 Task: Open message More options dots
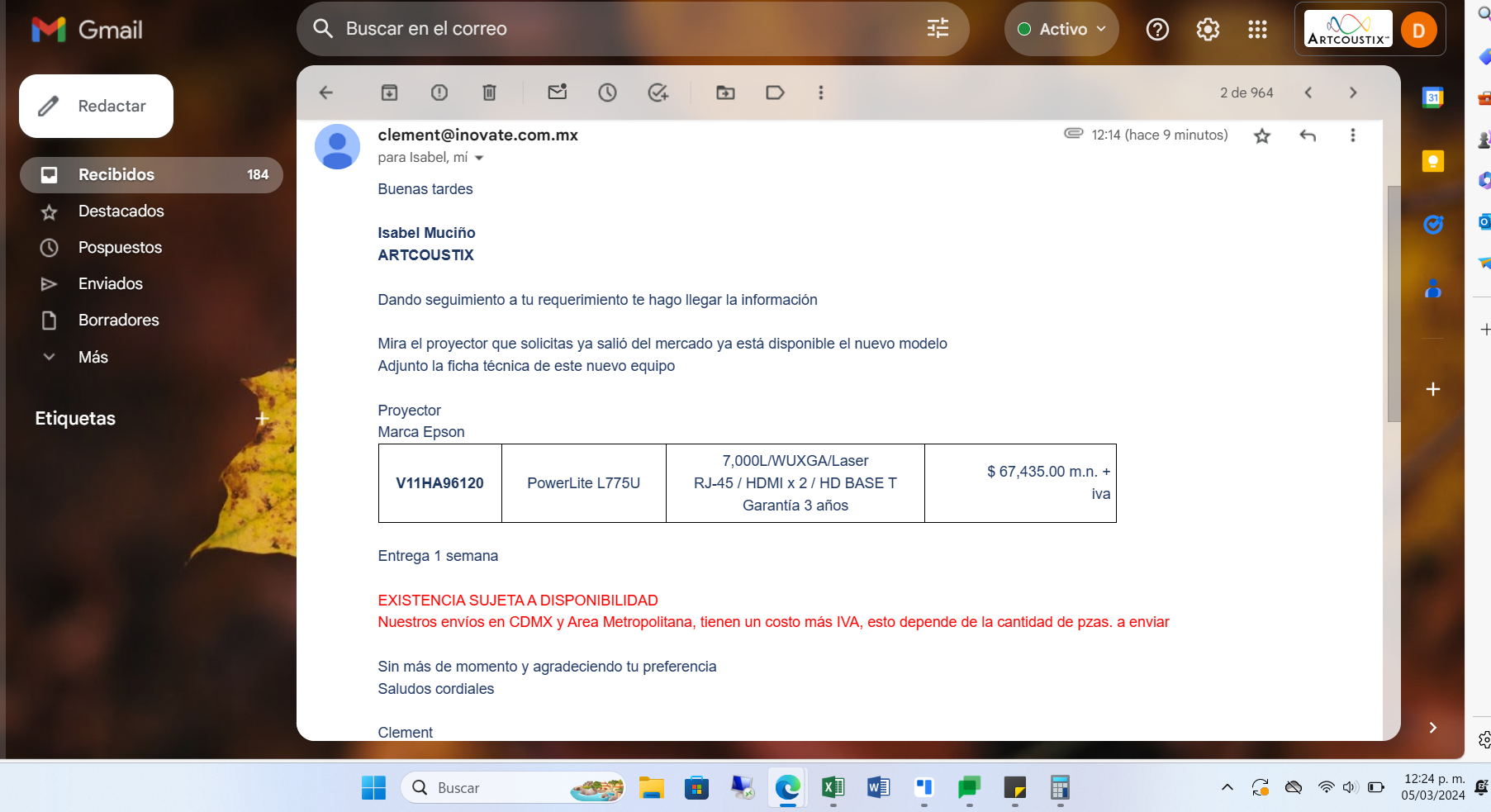pos(1353,135)
